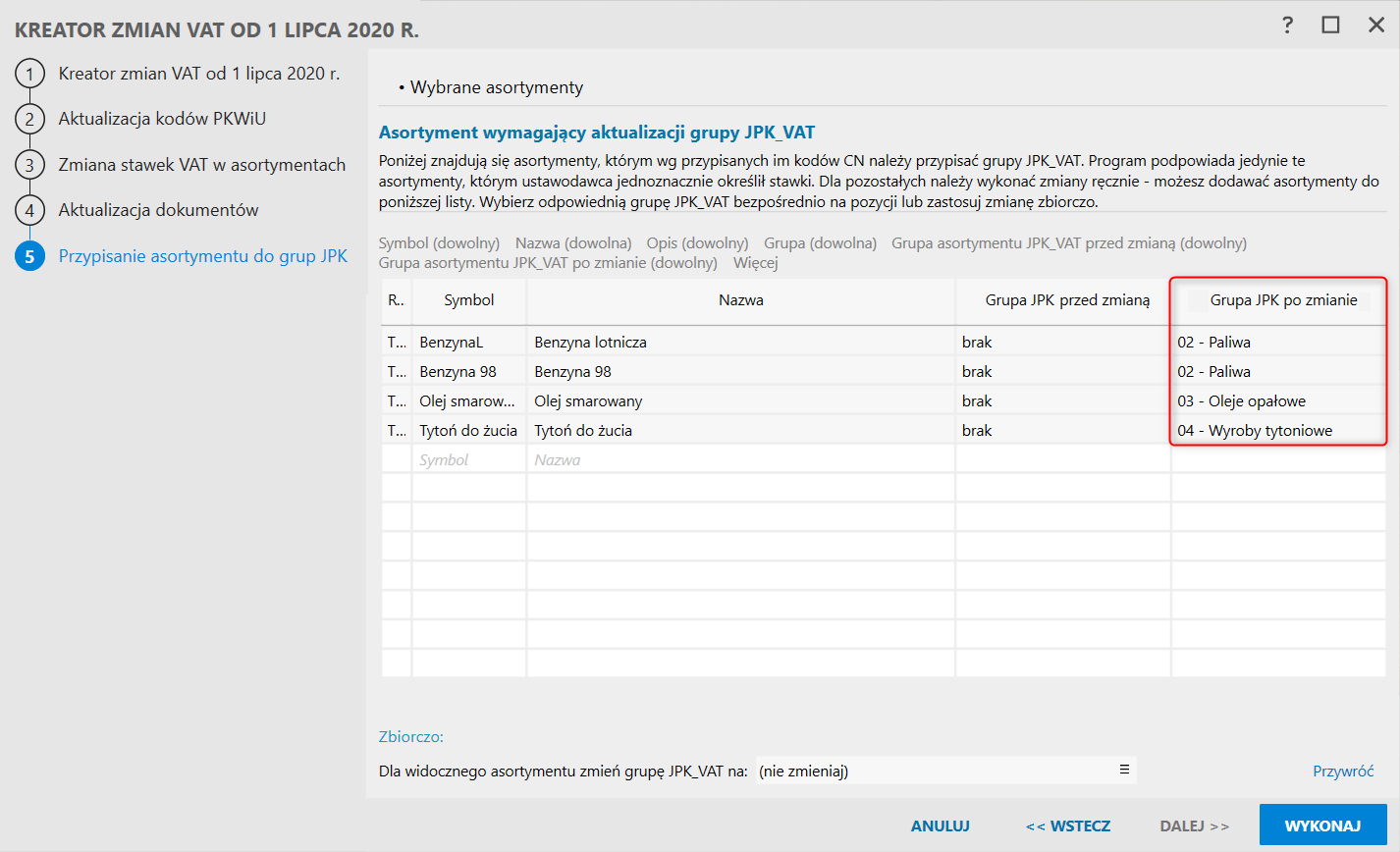This screenshot has height=852, width=1400.
Task: Click the Przywróć link
Action: point(1343,772)
